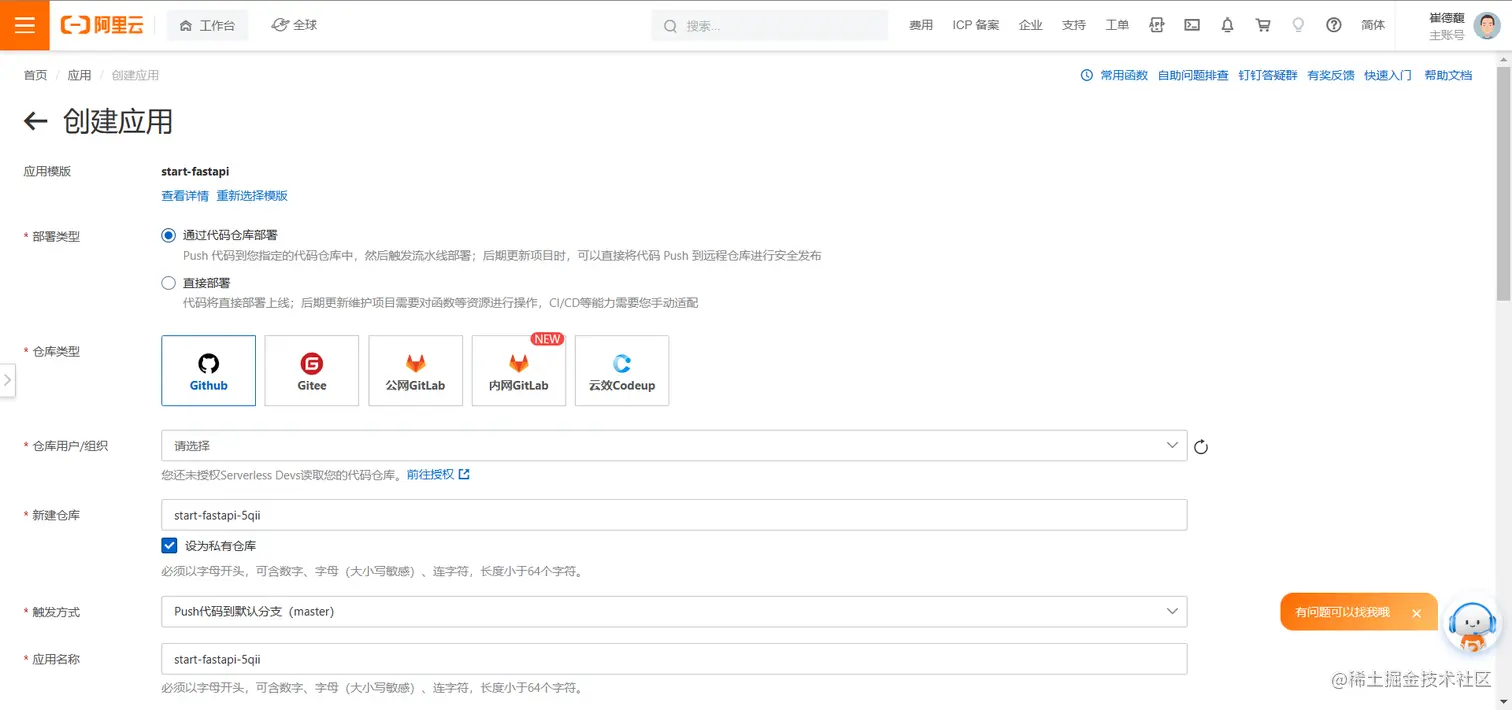Click the lightbulb icon in the header
Screen dimensions: 1512x710
point(1298,25)
